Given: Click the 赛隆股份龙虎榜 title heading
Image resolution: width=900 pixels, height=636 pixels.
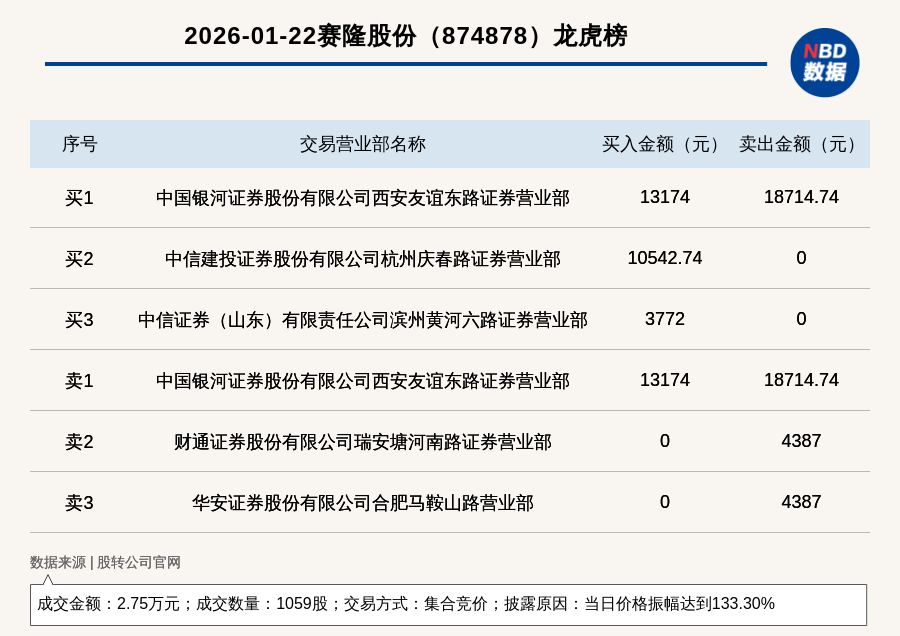Looking at the screenshot, I should [x=405, y=36].
